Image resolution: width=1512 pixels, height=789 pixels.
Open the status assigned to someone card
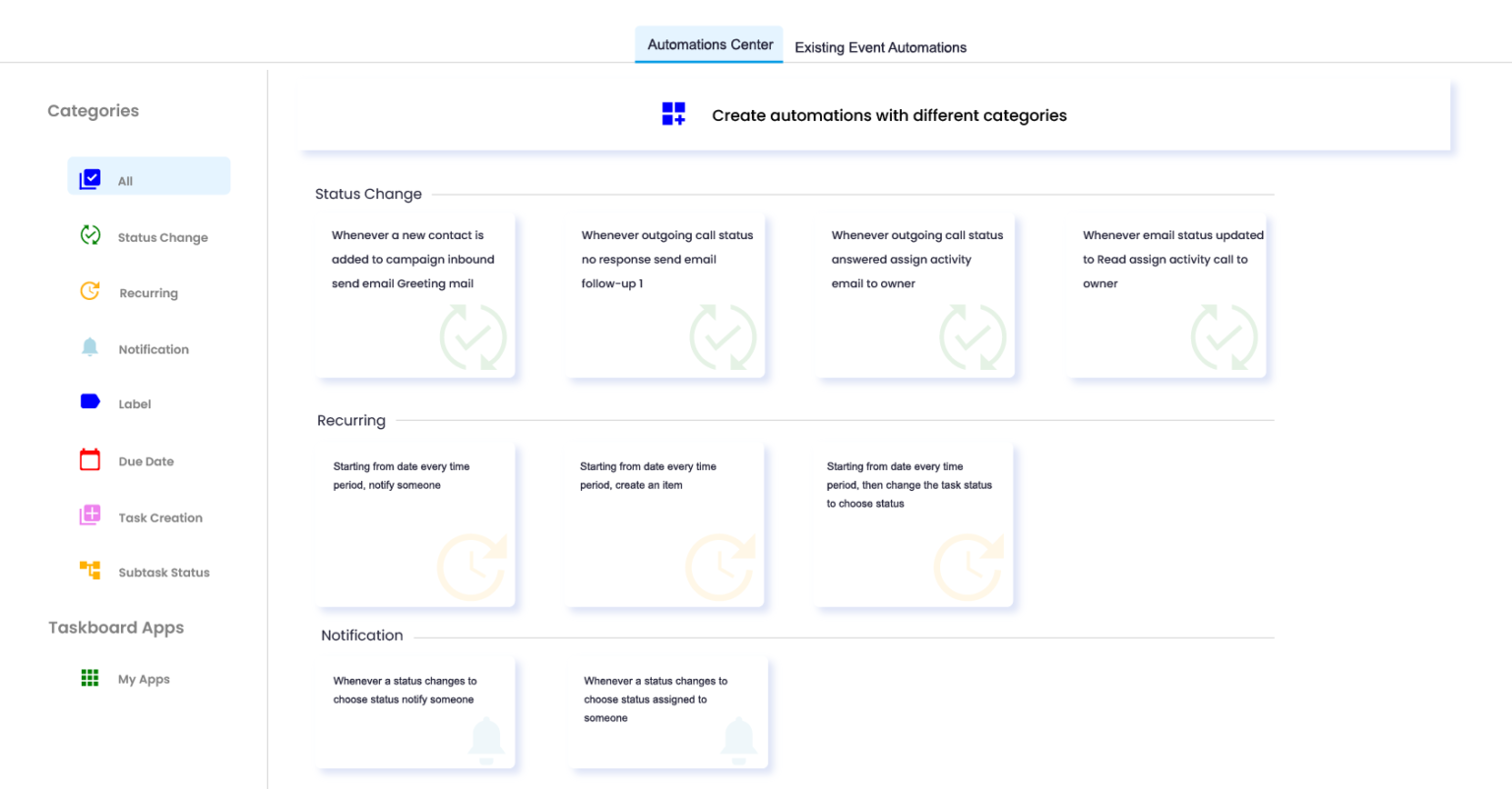coord(667,714)
